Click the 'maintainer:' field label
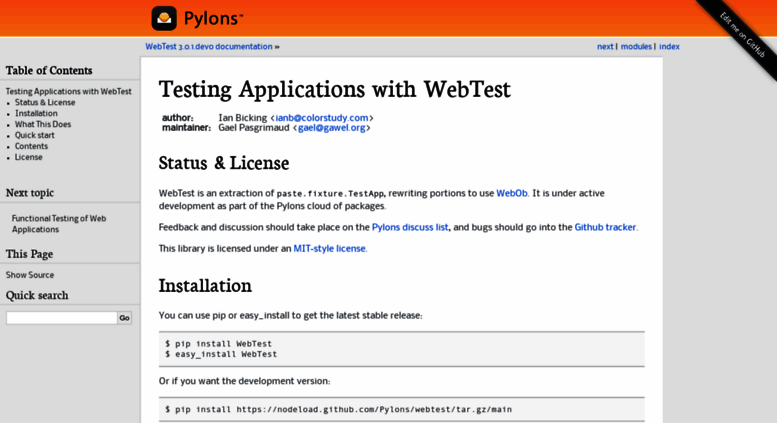The width and height of the screenshot is (777, 423). coord(186,128)
